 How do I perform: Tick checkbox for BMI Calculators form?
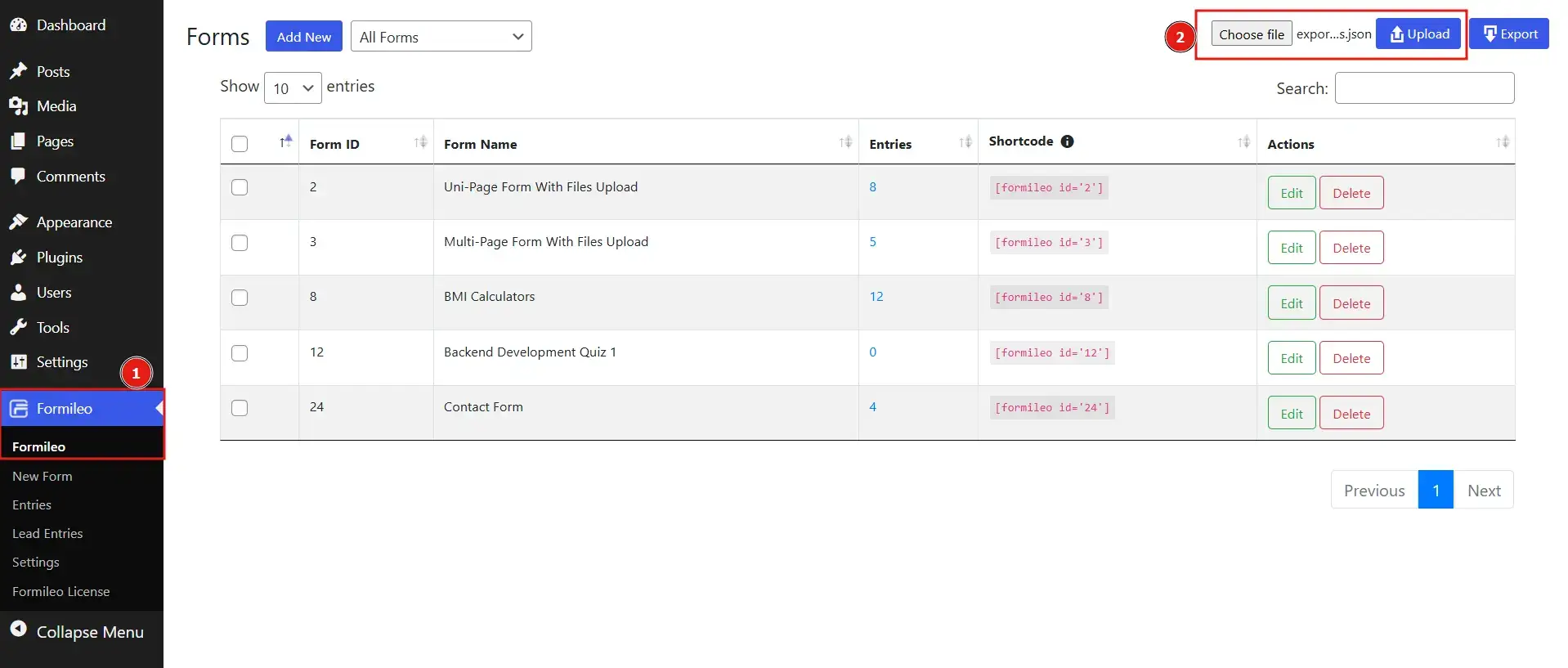[x=240, y=298]
